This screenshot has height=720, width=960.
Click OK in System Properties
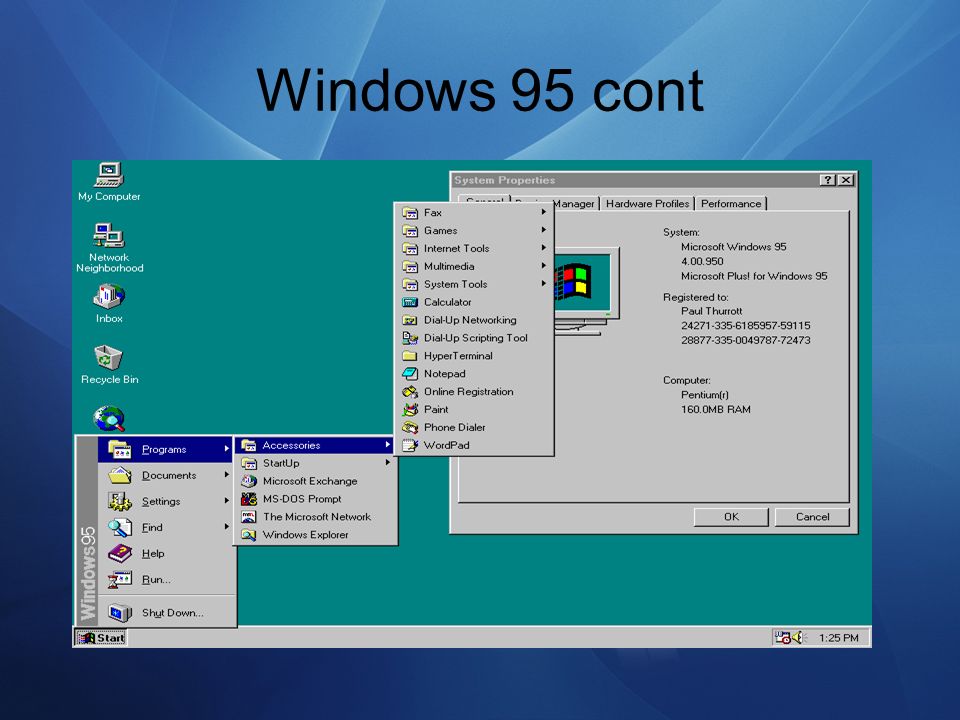731,517
